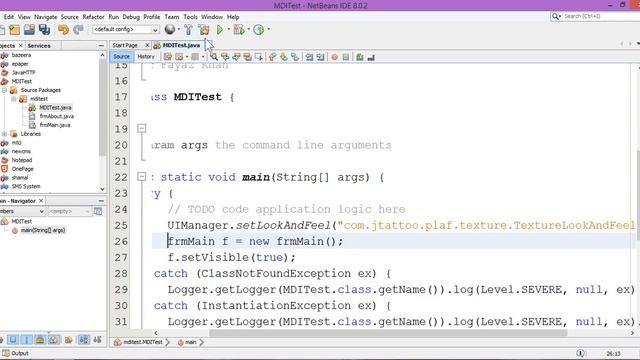
Task: Open the Tools menu
Action: coord(190,17)
